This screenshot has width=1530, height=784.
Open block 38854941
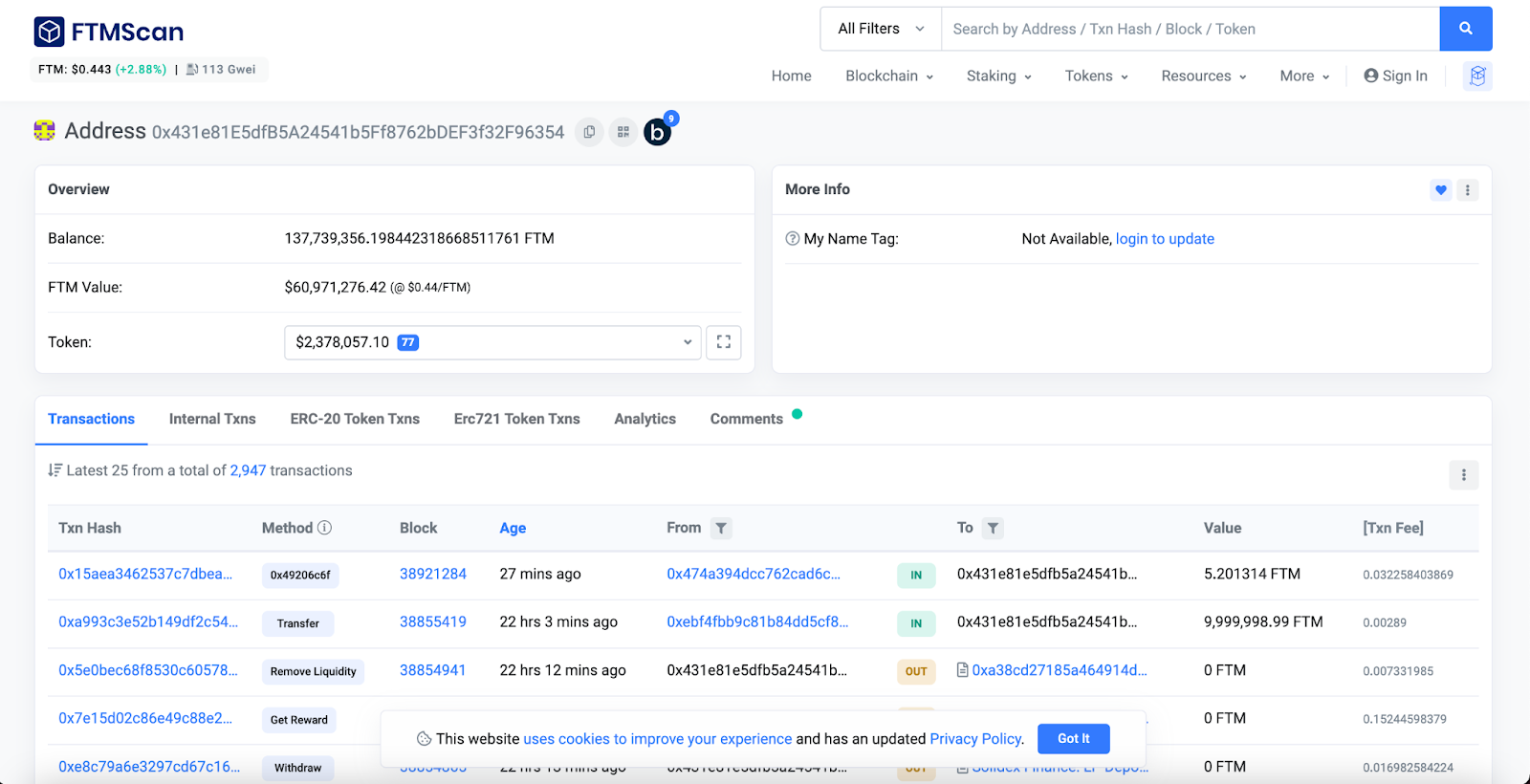(x=433, y=670)
